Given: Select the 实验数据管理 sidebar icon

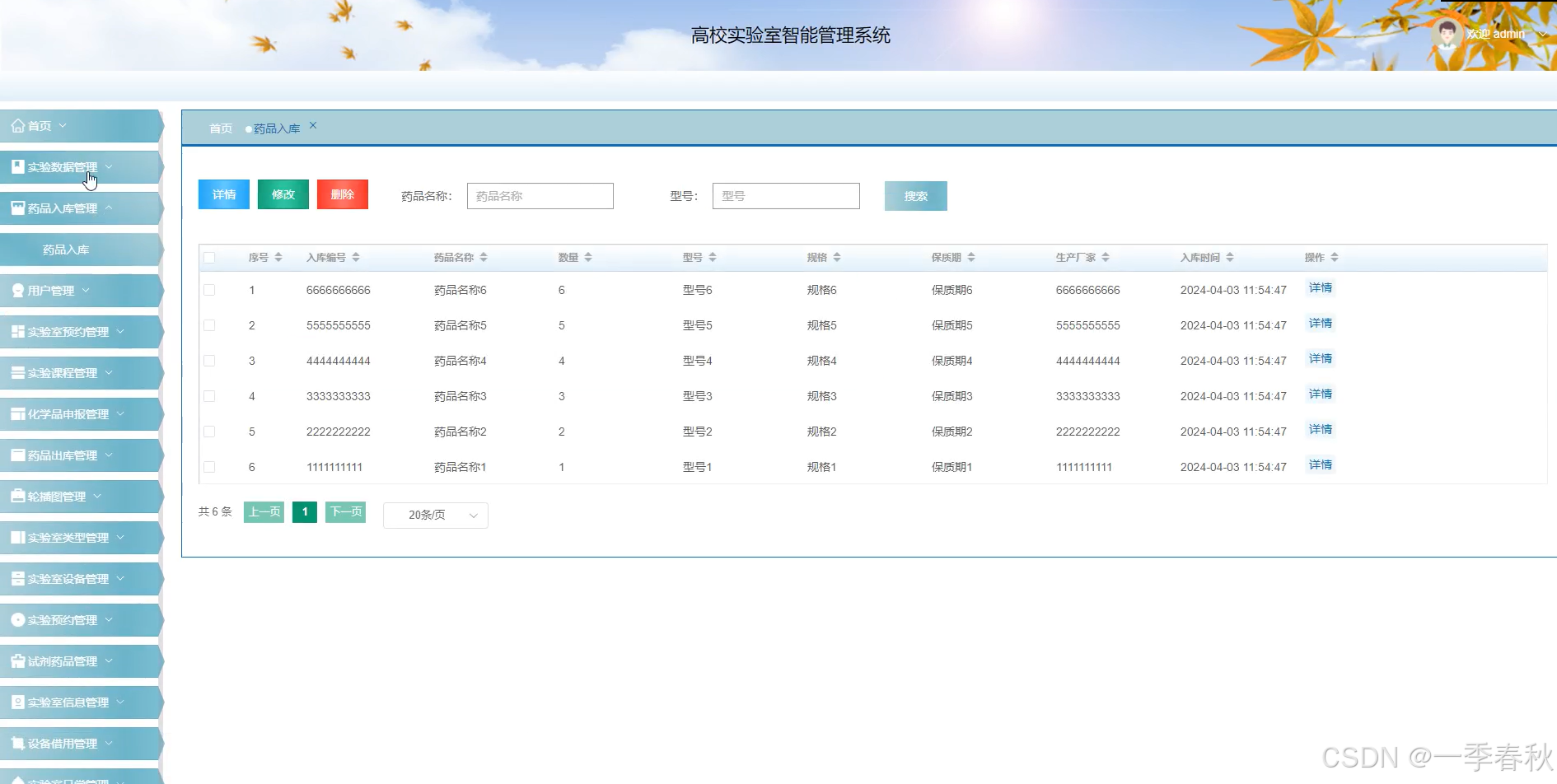Looking at the screenshot, I should [18, 166].
